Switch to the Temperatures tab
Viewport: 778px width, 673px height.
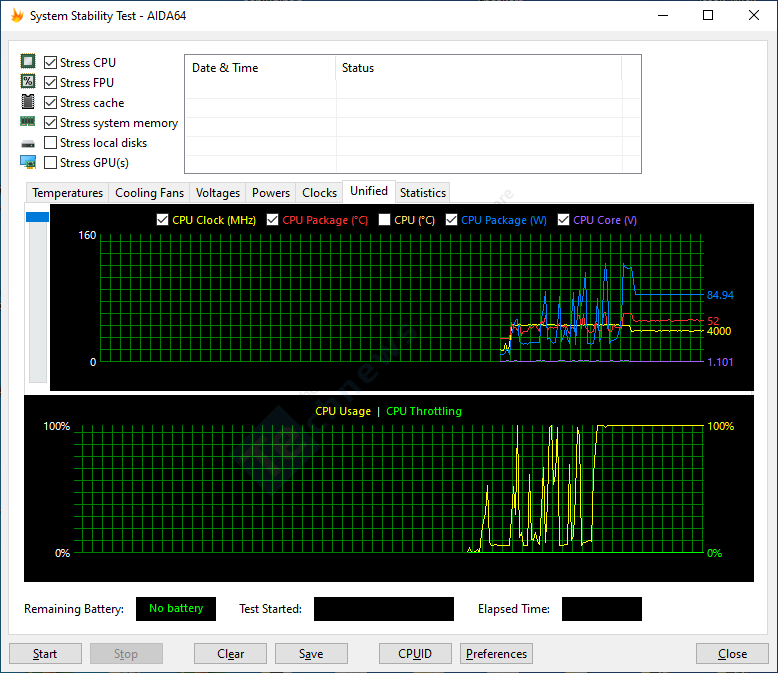(67, 193)
